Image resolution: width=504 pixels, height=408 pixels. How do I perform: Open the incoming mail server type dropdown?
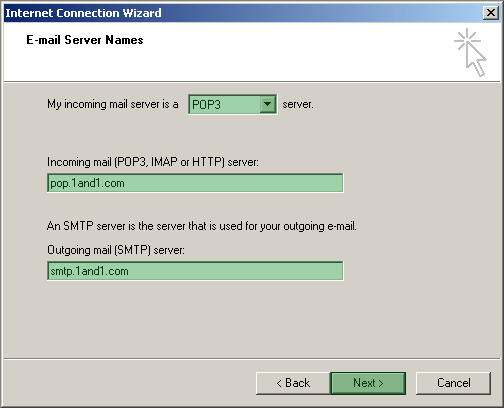[232, 105]
